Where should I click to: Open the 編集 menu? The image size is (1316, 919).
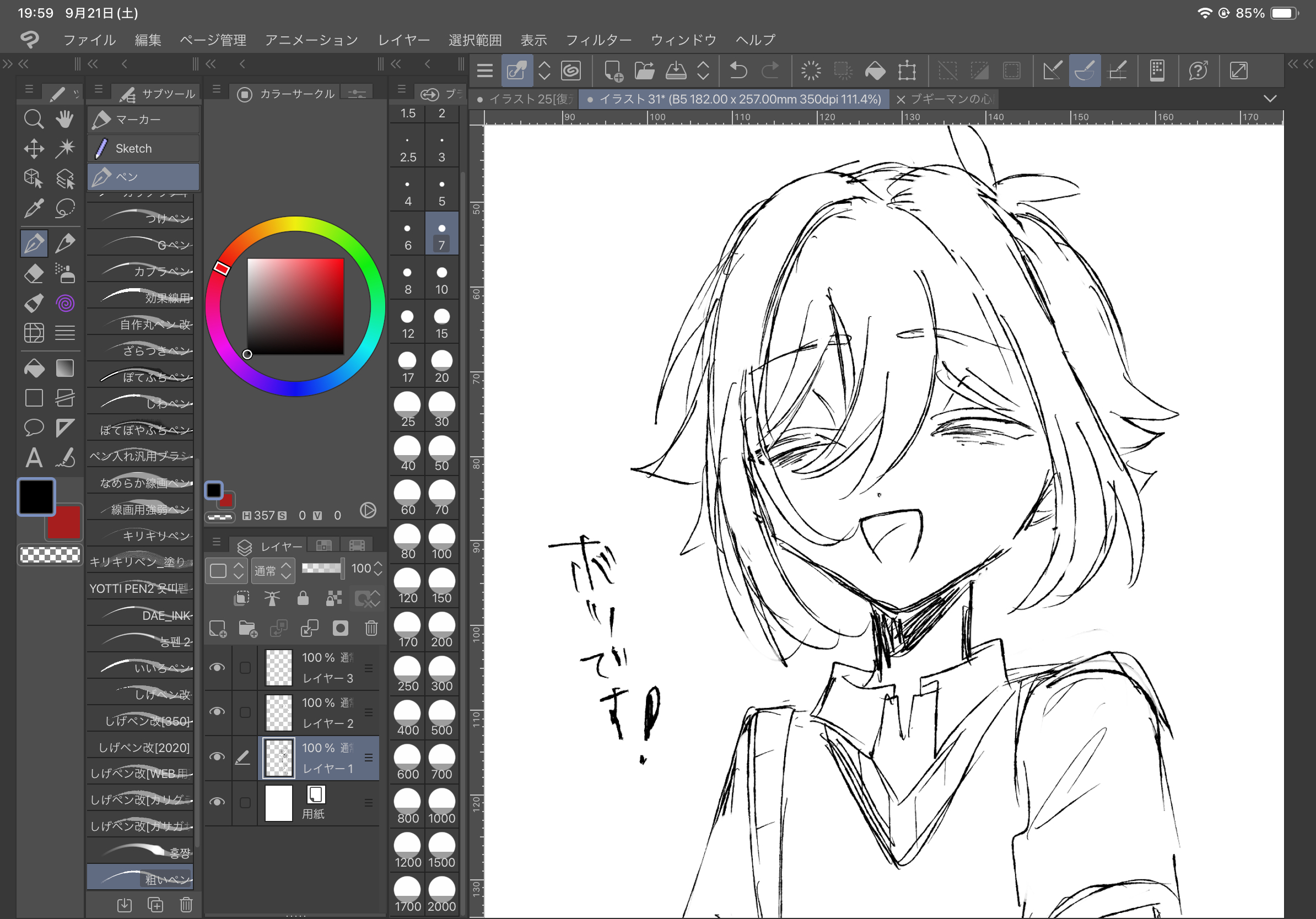148,40
